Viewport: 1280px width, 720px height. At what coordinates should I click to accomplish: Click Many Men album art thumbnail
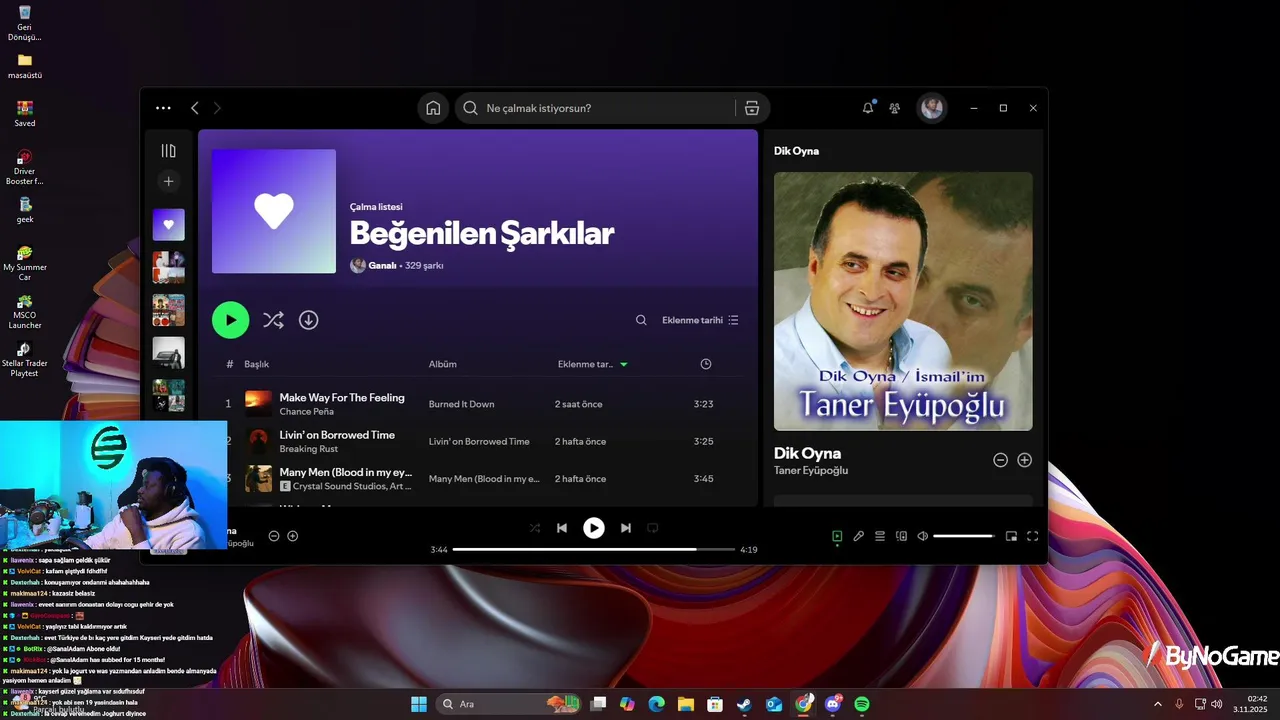pyautogui.click(x=259, y=479)
